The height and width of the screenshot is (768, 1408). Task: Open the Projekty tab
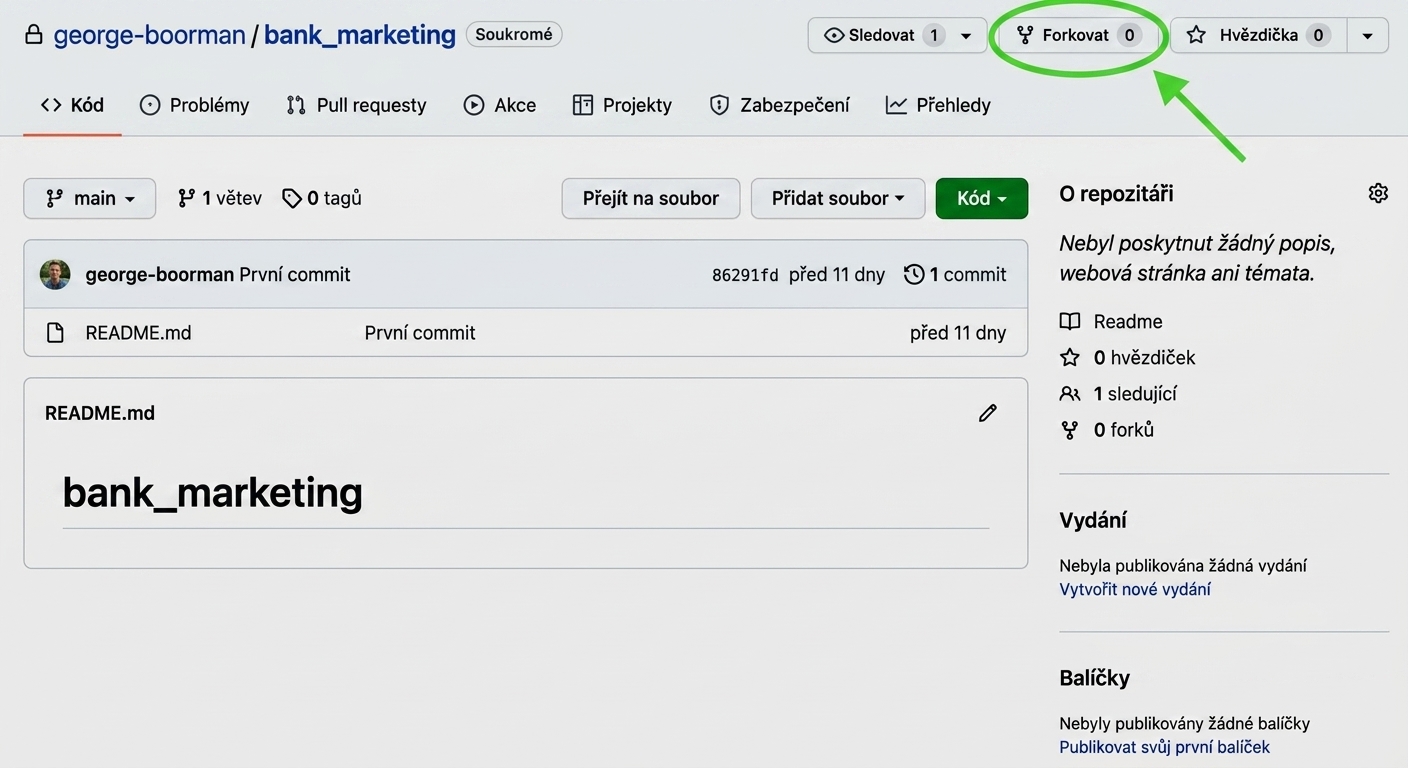tap(622, 105)
